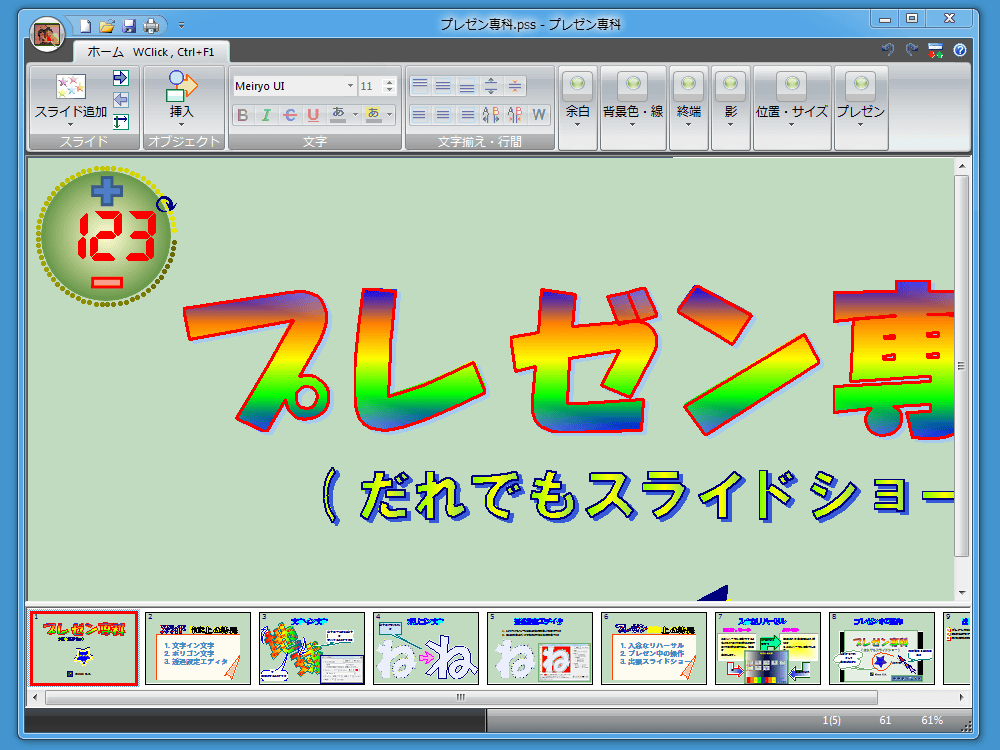
Task: Select slide 8 thumbnail
Action: [882, 649]
